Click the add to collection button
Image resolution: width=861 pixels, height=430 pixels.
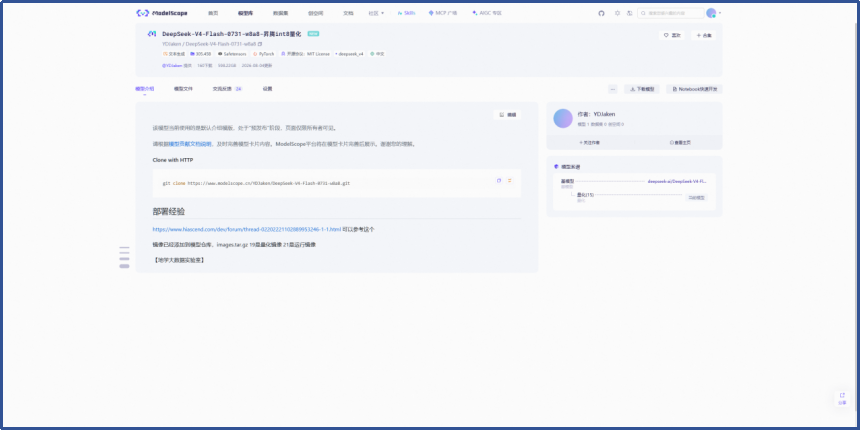click(703, 35)
